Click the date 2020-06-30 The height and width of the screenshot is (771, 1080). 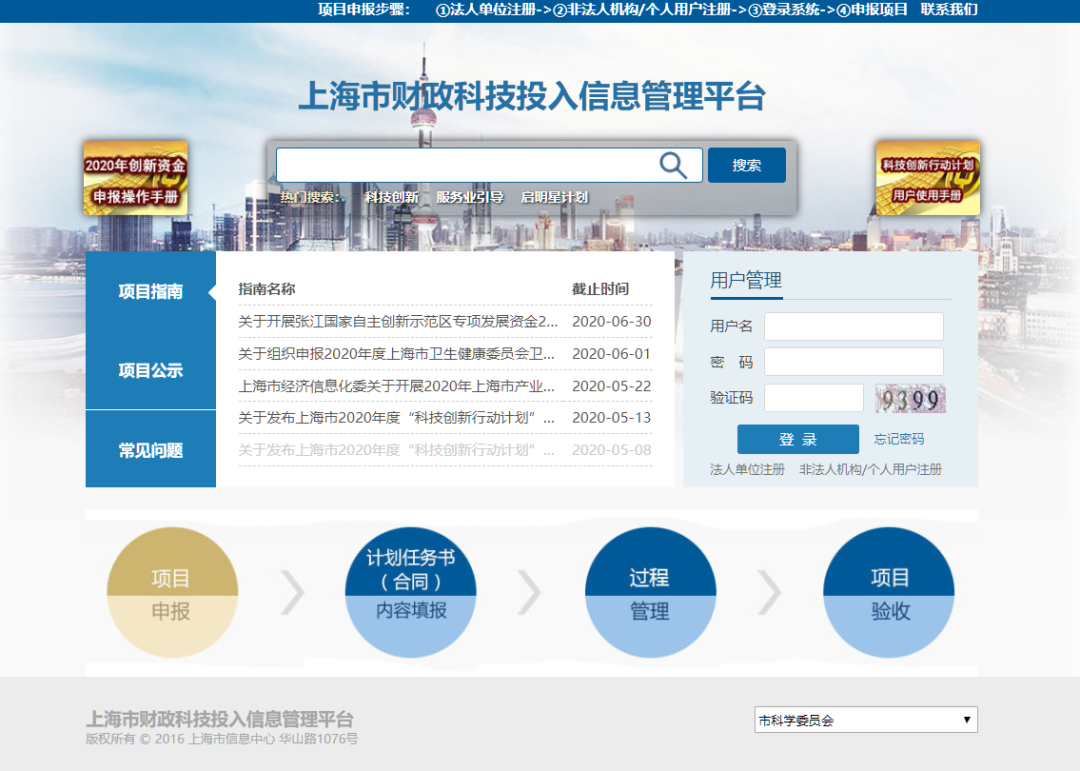pos(612,322)
